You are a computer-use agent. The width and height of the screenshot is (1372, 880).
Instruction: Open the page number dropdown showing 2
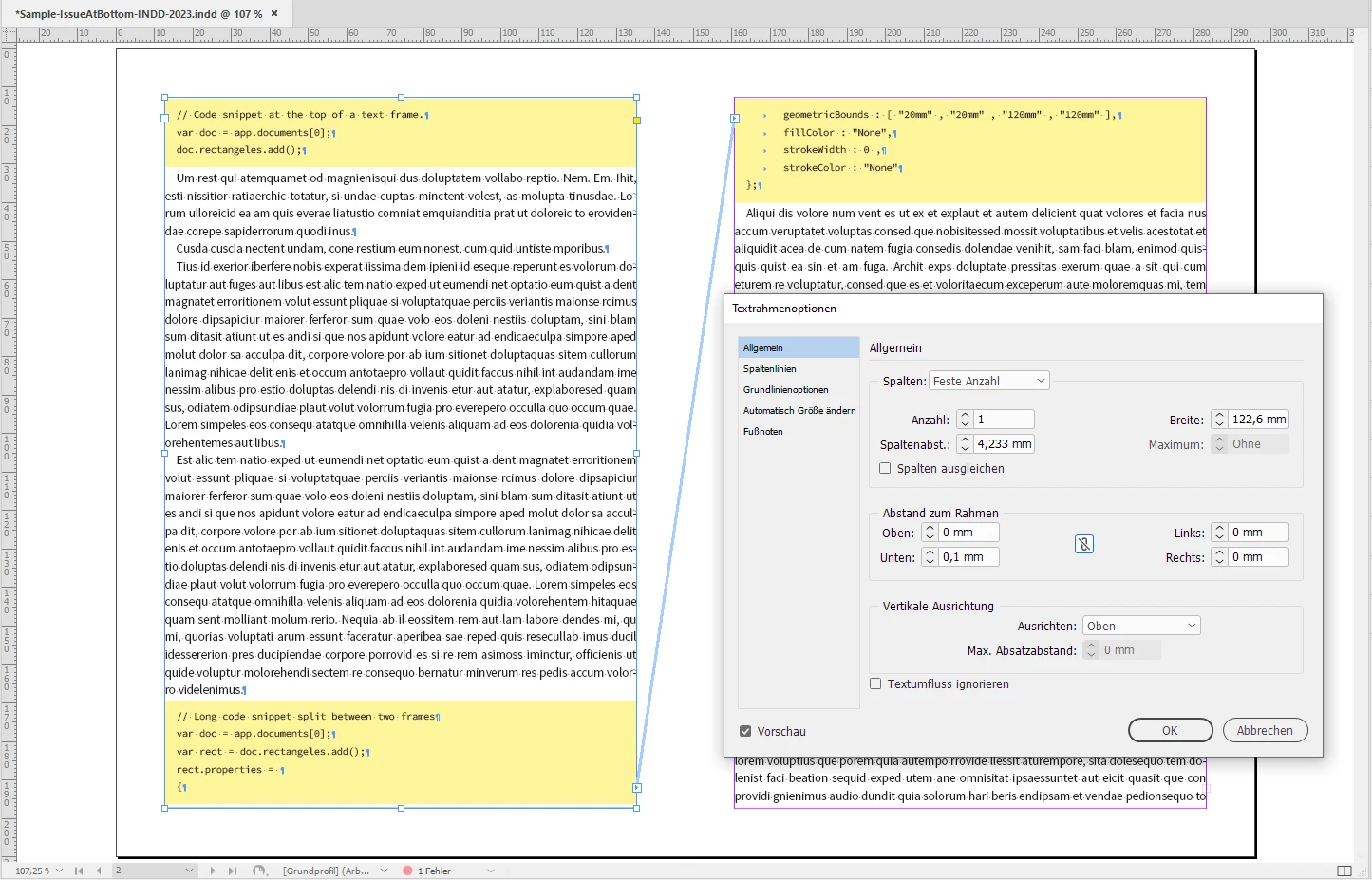189,871
